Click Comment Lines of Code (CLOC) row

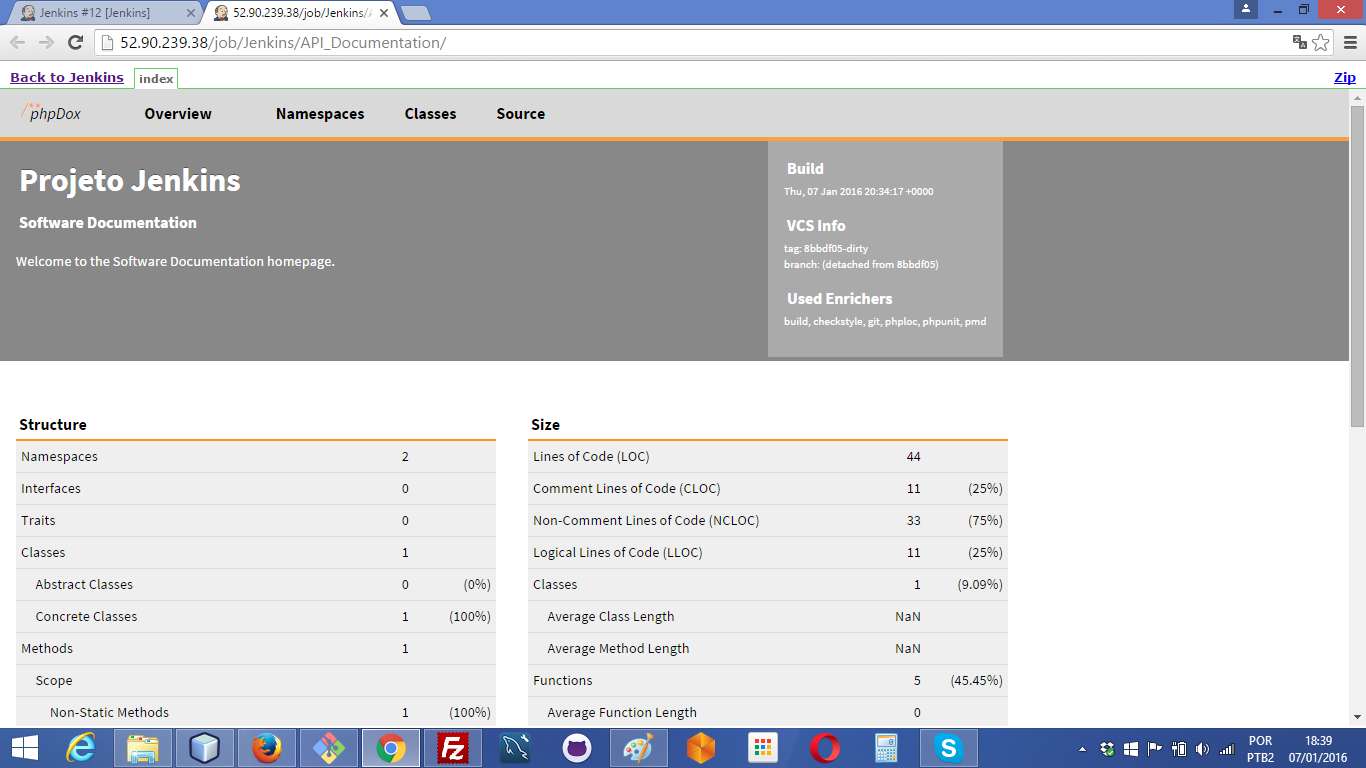(x=768, y=489)
